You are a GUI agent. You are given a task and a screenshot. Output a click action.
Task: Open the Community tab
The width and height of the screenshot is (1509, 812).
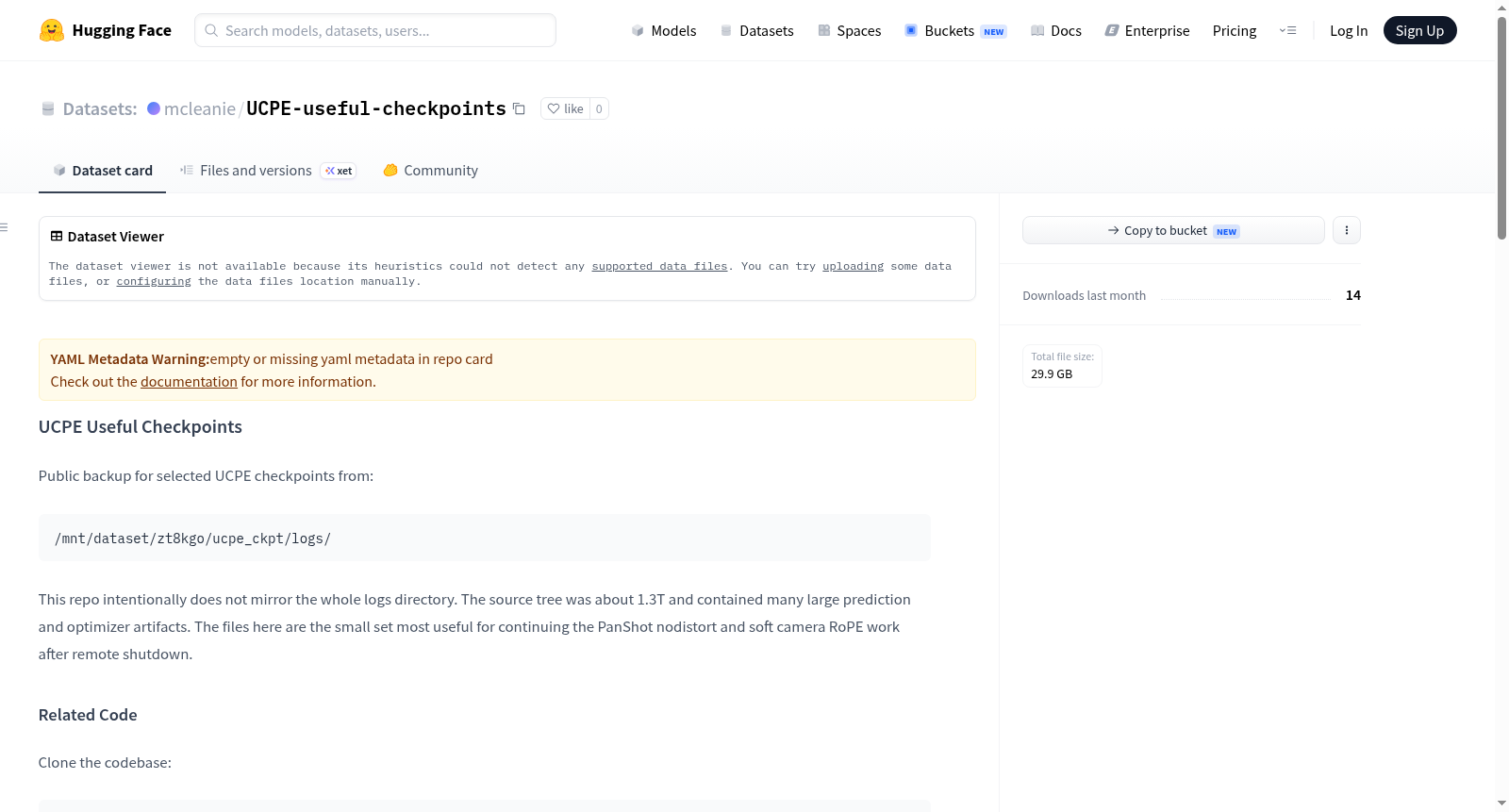point(430,171)
